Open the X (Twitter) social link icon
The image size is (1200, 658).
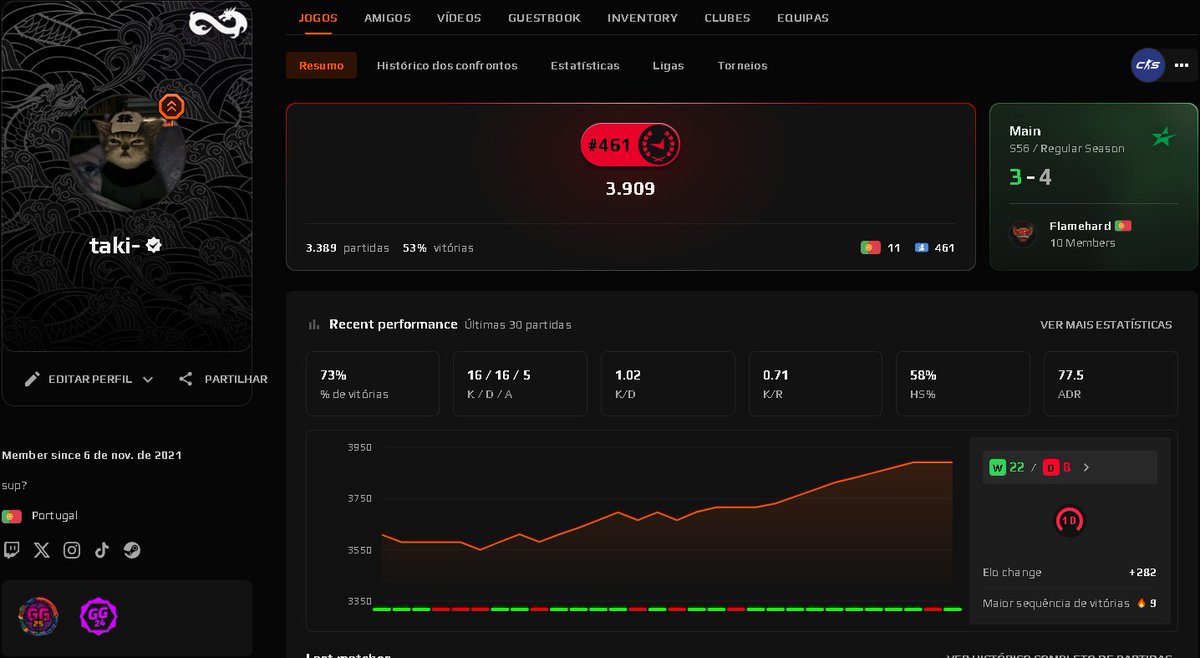click(41, 549)
